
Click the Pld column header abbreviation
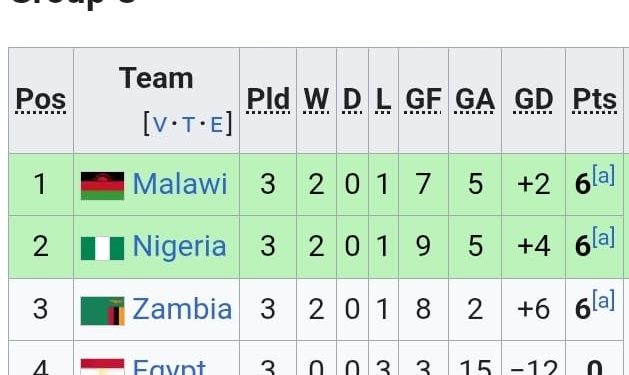tap(268, 99)
